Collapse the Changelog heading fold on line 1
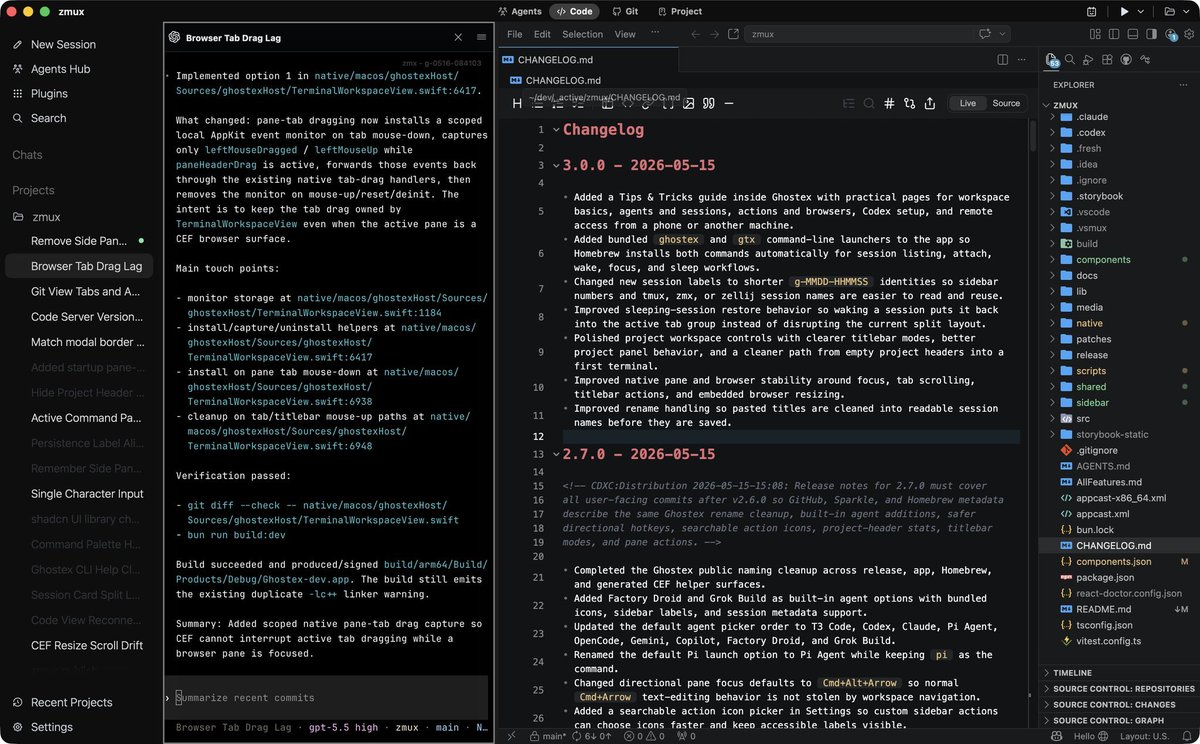1200x744 pixels. [x=556, y=129]
